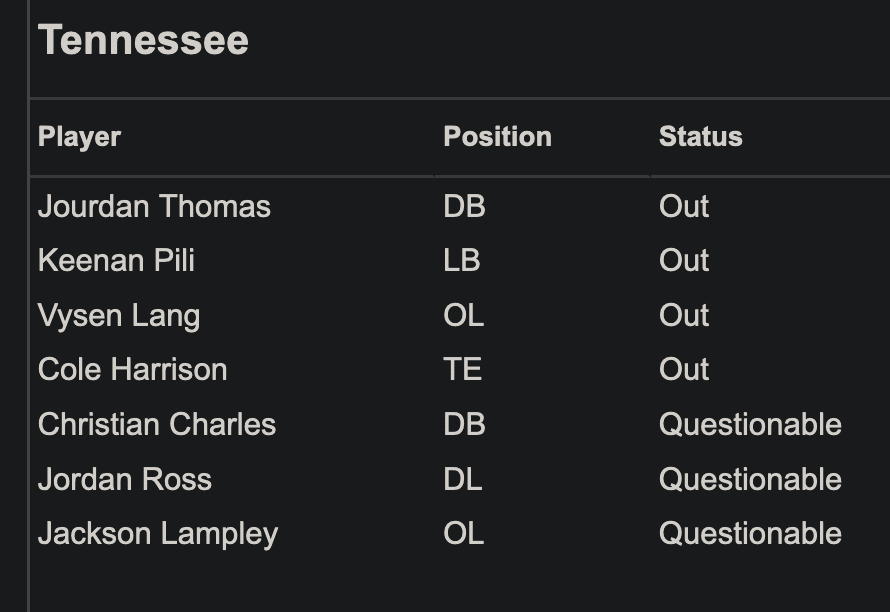
Task: Click player name Keenan Pili
Action: (x=116, y=261)
